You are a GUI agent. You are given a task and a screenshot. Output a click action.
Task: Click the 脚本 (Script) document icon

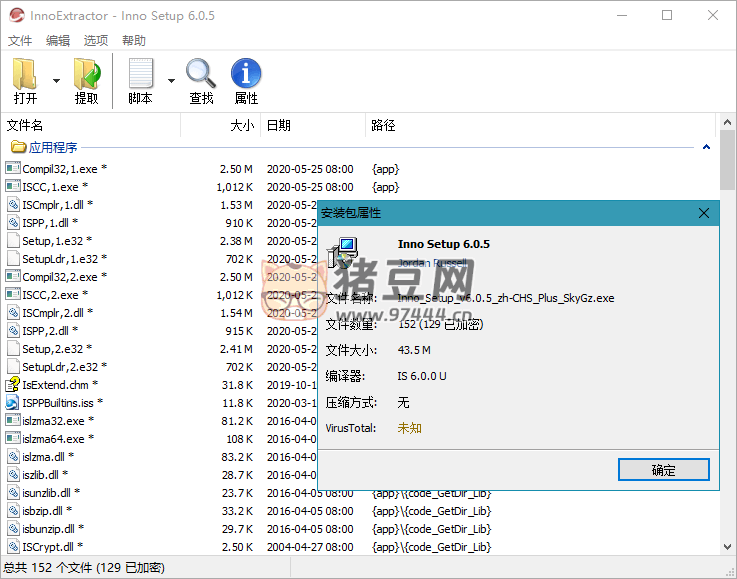(x=141, y=74)
